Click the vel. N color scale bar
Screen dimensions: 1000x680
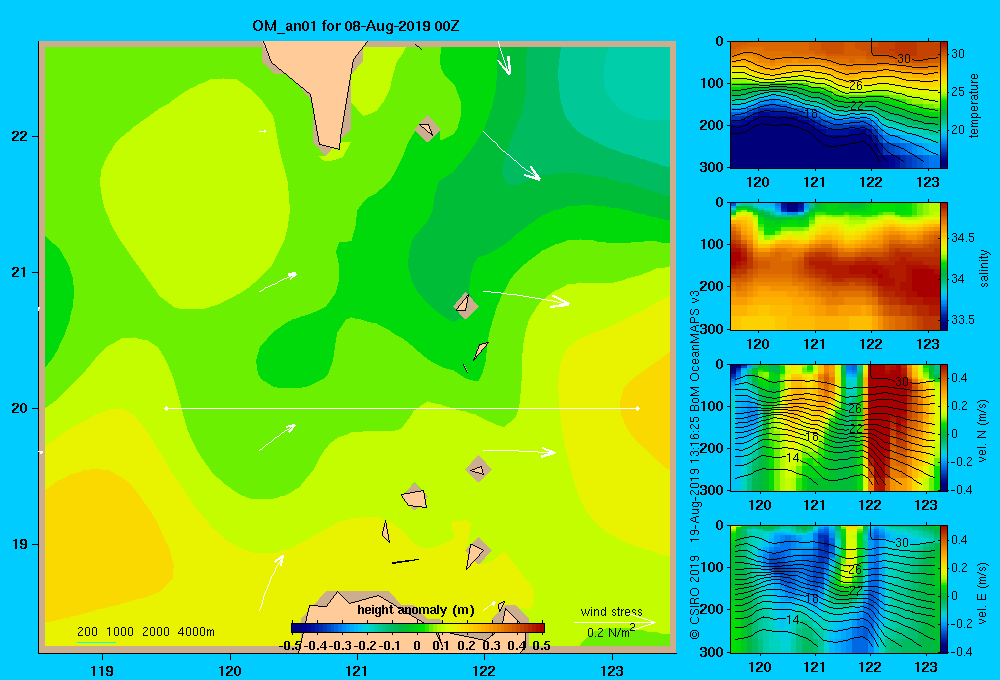944,427
